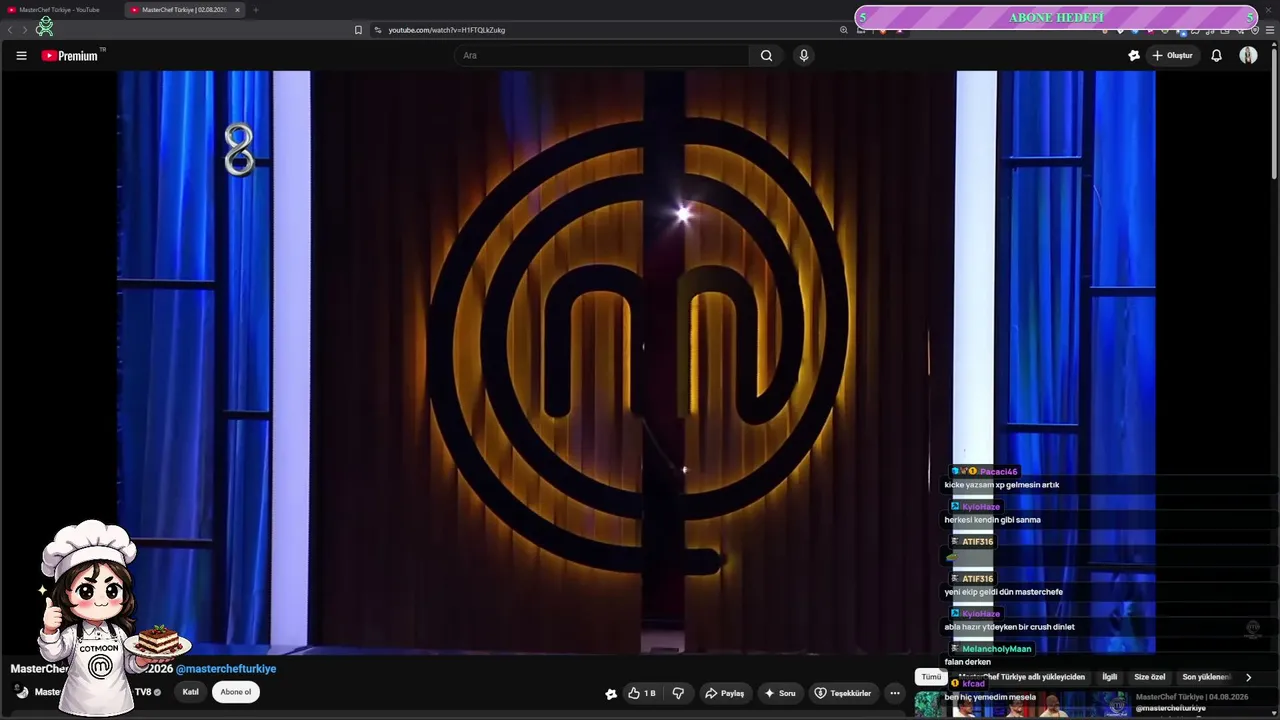1280x720 pixels.
Task: Close the MasterChef Türkiye 02.08.2026 tab
Action: click(237, 10)
